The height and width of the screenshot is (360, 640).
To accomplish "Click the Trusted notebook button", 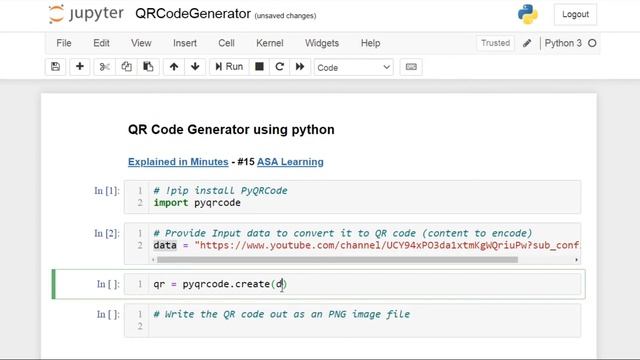I will (496, 43).
